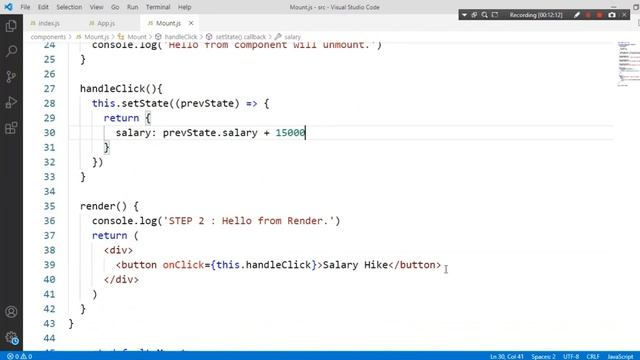The image size is (640, 360).
Task: Expand the recorder dropdown arrow
Action: [x=464, y=15]
